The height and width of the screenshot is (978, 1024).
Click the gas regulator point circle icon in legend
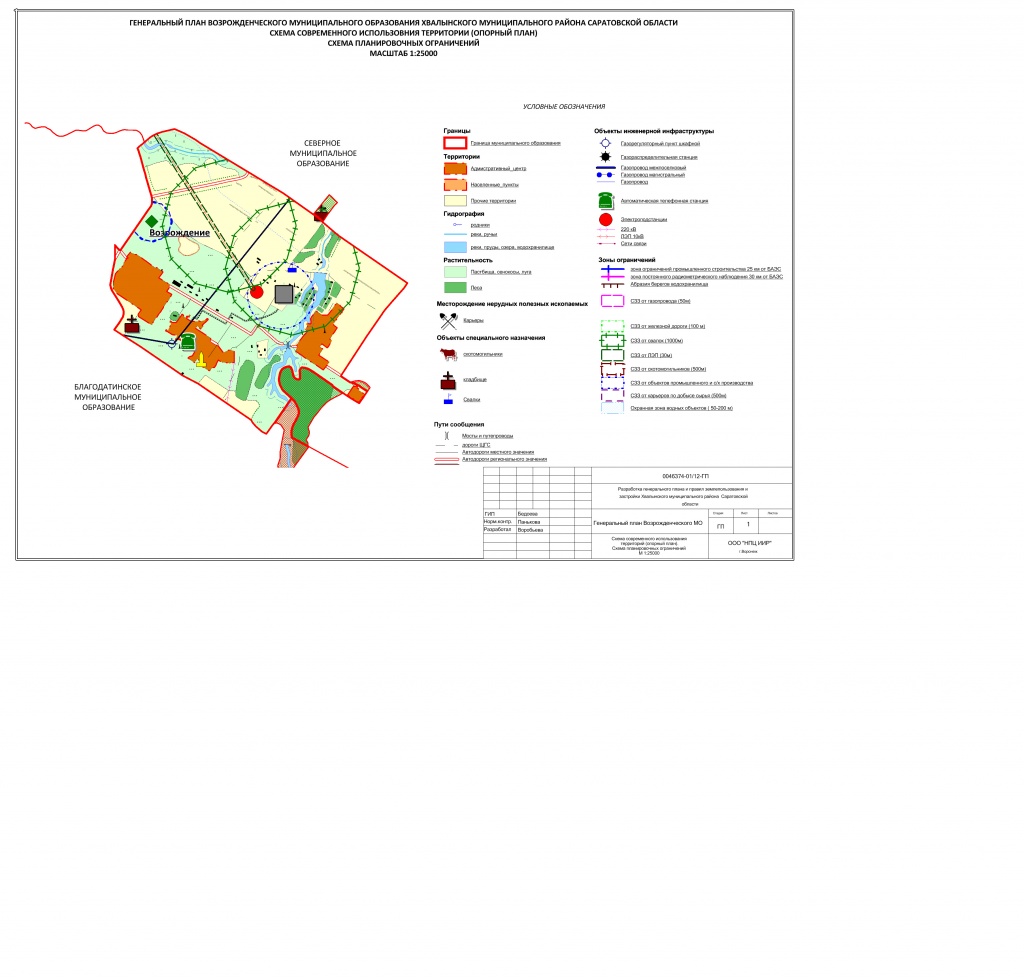click(605, 144)
